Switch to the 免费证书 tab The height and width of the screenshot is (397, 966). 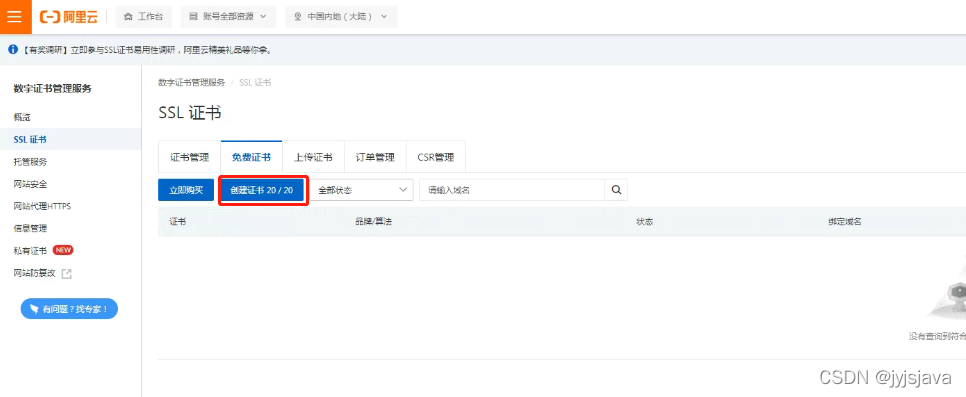251,157
